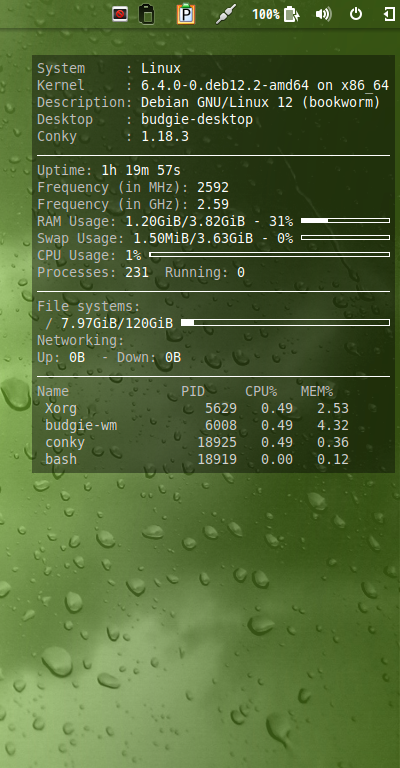Open the power session menu icon
The width and height of the screenshot is (400, 768).
(x=356, y=14)
